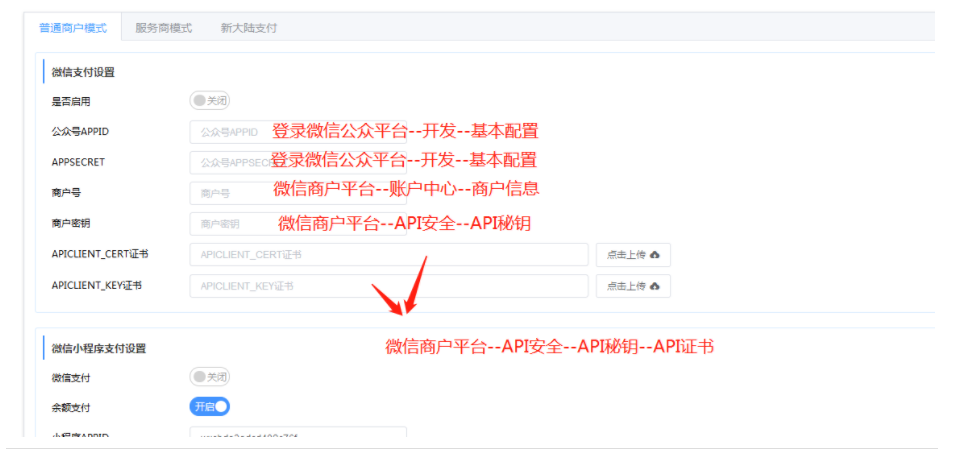Image resolution: width=966 pixels, height=454 pixels.
Task: Focus the 公众号APPID input field
Action: pos(298,132)
